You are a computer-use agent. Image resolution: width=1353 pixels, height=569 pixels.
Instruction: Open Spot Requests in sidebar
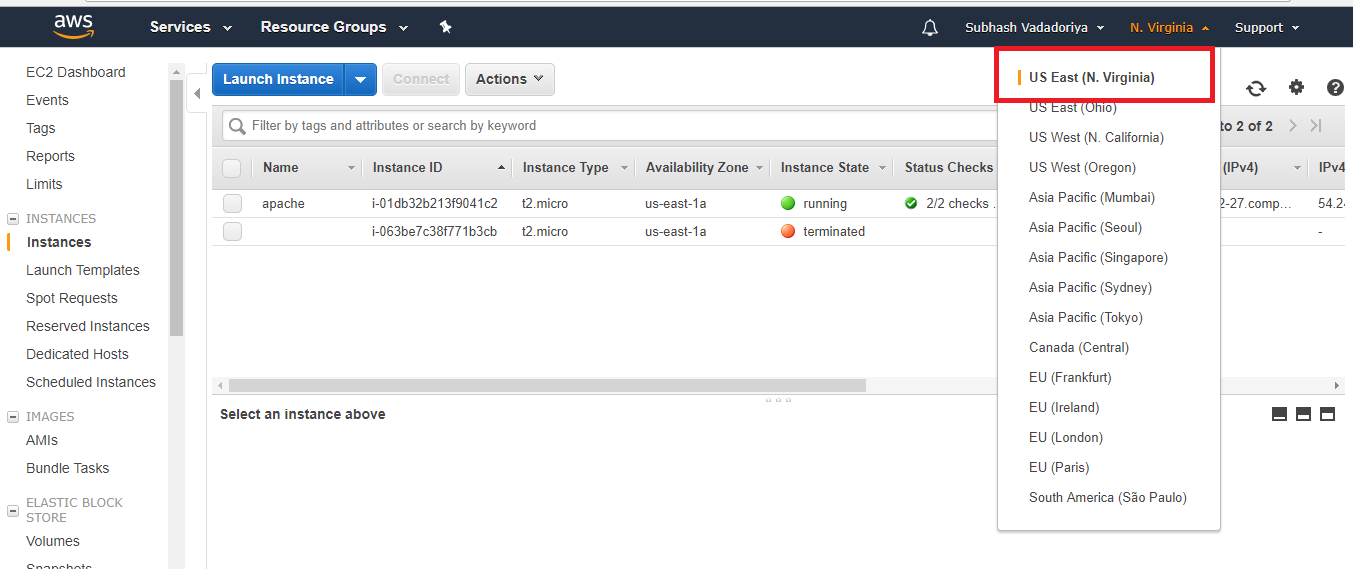72,298
